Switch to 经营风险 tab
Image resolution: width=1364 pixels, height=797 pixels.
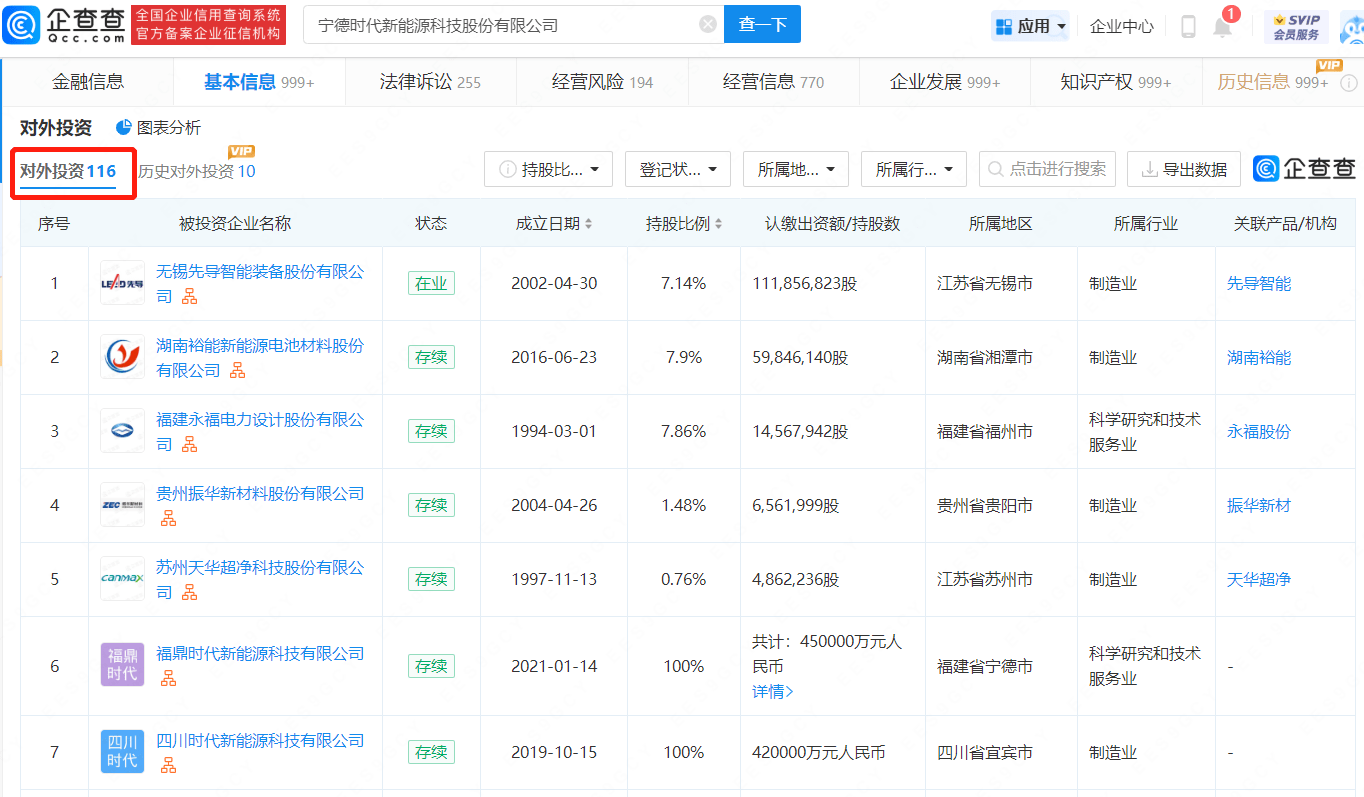click(x=602, y=82)
